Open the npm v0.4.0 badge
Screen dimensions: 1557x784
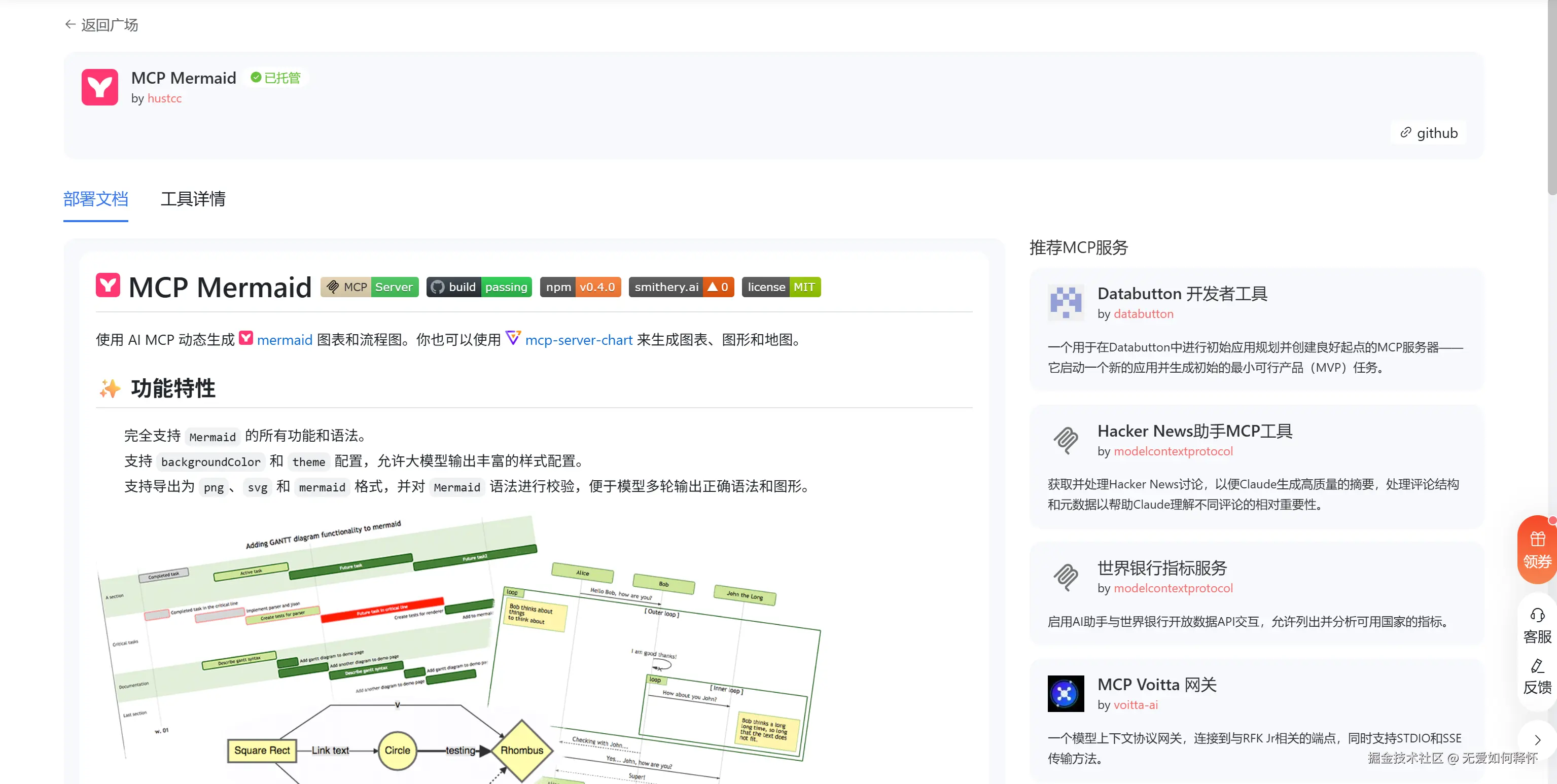click(580, 287)
